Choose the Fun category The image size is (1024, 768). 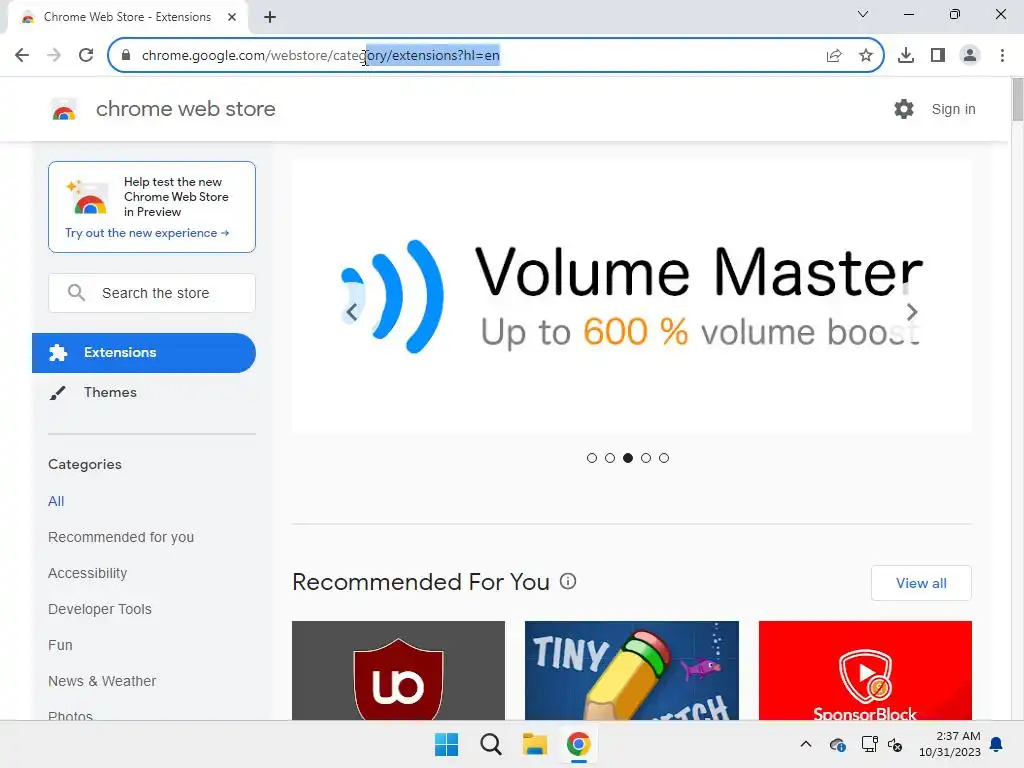coord(60,645)
